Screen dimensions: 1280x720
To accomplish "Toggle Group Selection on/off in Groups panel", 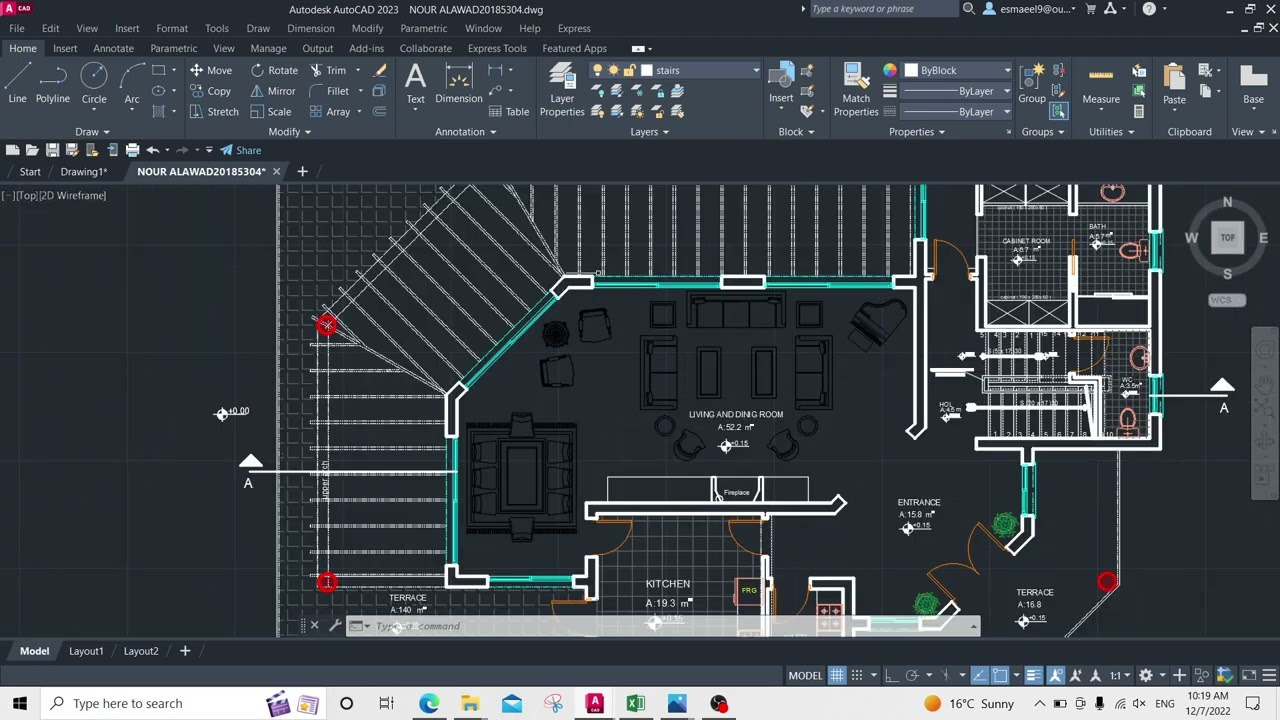I will [1059, 111].
